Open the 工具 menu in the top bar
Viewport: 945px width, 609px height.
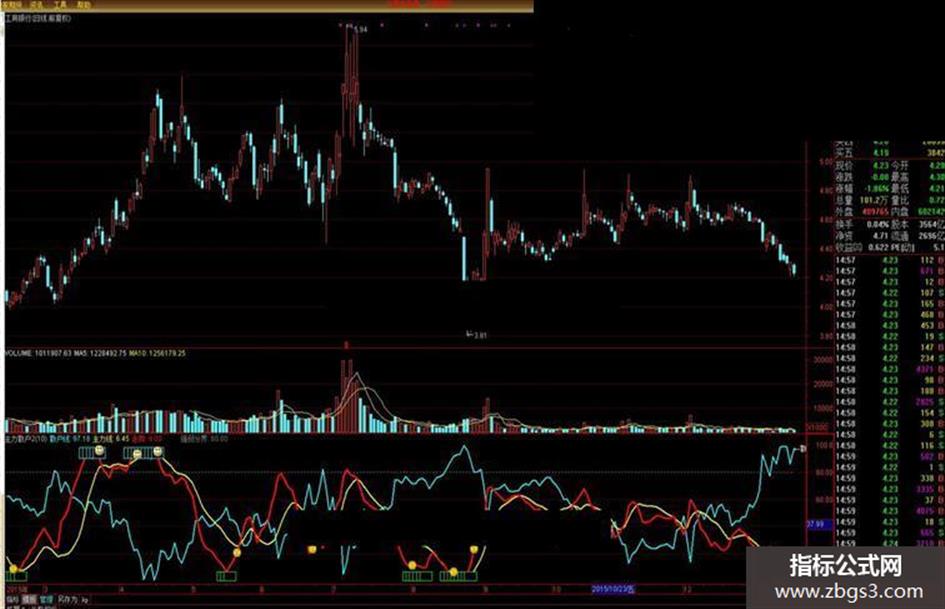pos(60,5)
